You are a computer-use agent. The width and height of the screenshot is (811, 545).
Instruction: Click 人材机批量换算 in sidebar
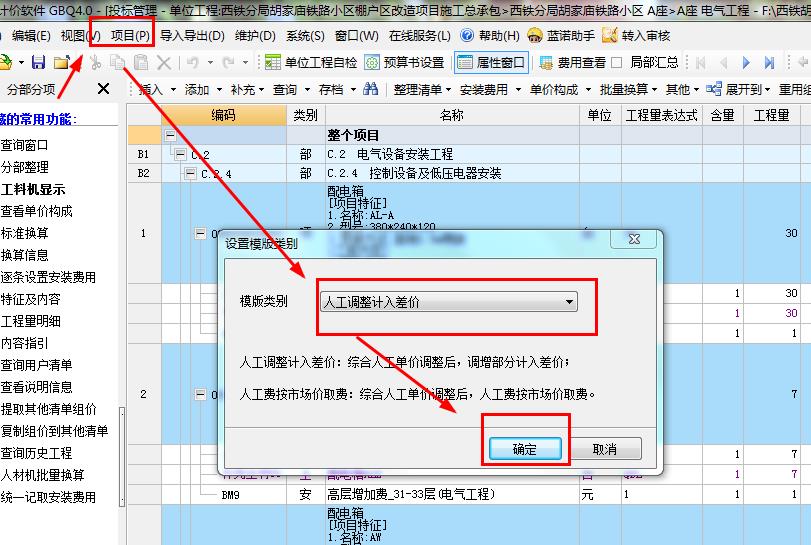pyautogui.click(x=42, y=475)
